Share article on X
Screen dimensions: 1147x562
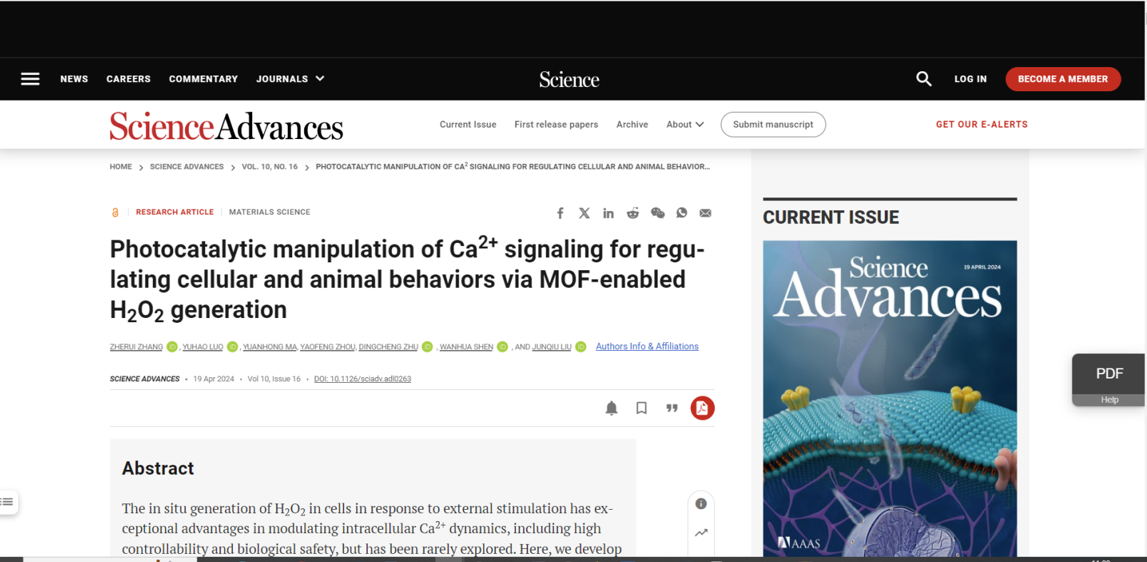click(x=584, y=213)
